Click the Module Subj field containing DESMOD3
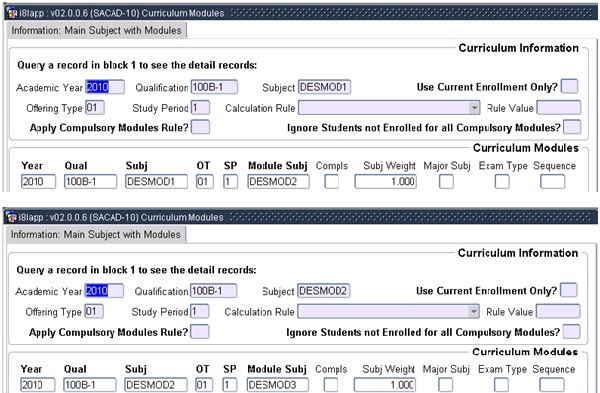Viewport: 600px width, 393px height. [x=277, y=385]
